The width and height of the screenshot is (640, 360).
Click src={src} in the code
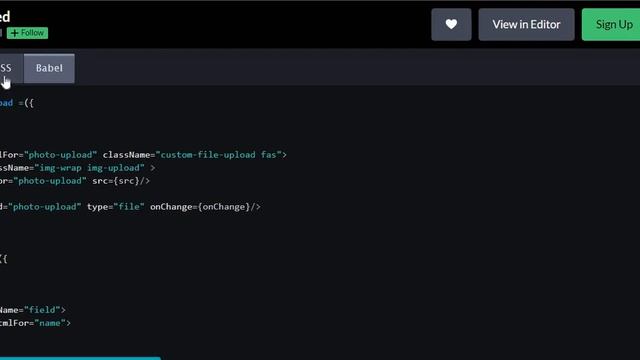(x=116, y=181)
